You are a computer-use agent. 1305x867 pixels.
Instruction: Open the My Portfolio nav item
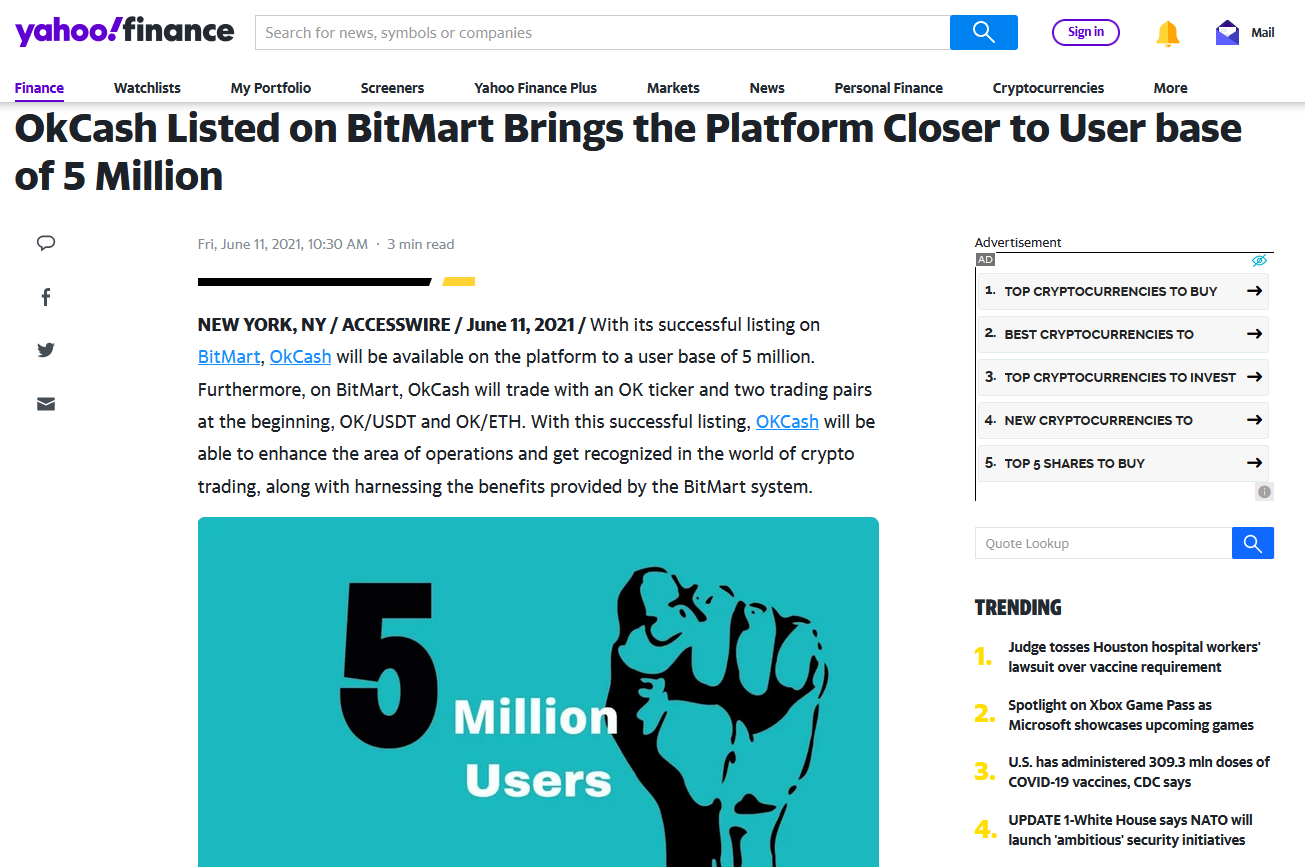(271, 88)
